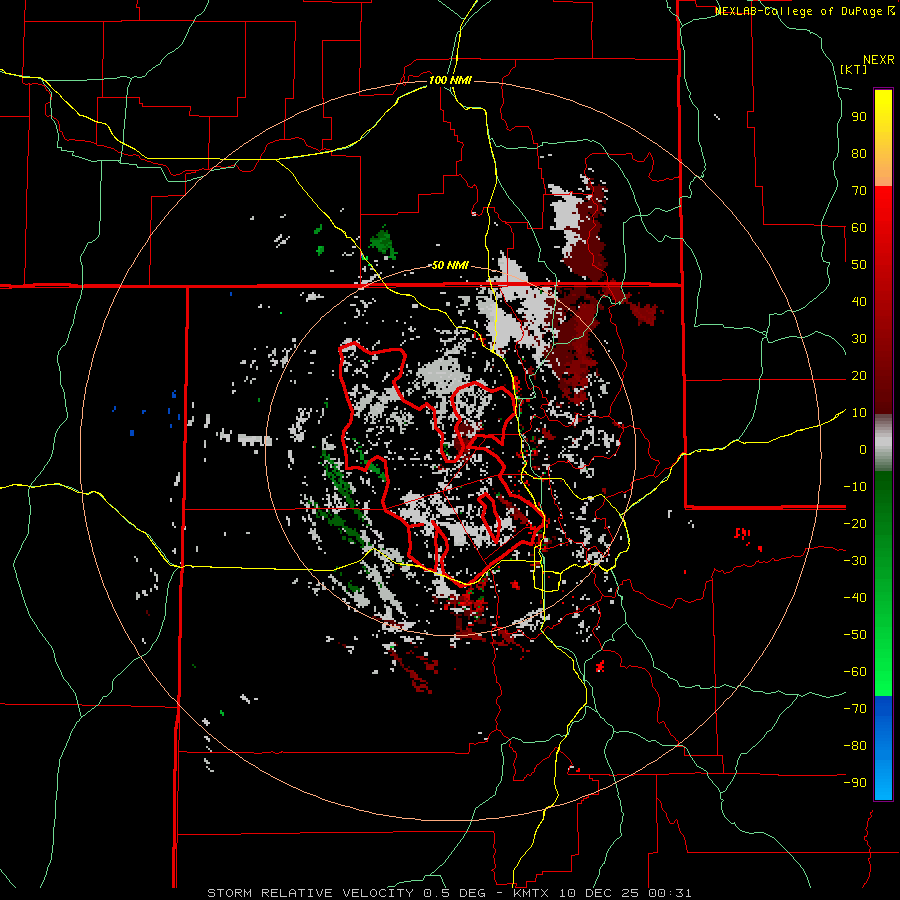Select the -40 scale value
Image resolution: width=900 pixels, height=900 pixels.
855,598
